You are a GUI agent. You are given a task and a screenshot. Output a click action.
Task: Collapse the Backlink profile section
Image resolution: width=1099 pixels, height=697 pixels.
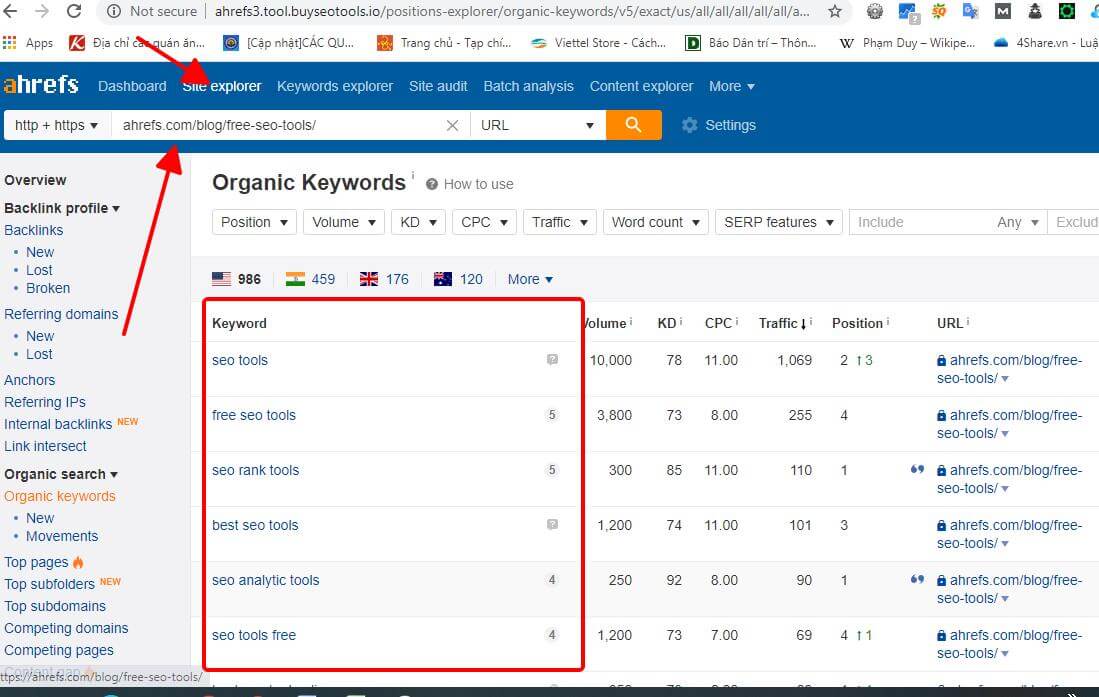pos(62,208)
